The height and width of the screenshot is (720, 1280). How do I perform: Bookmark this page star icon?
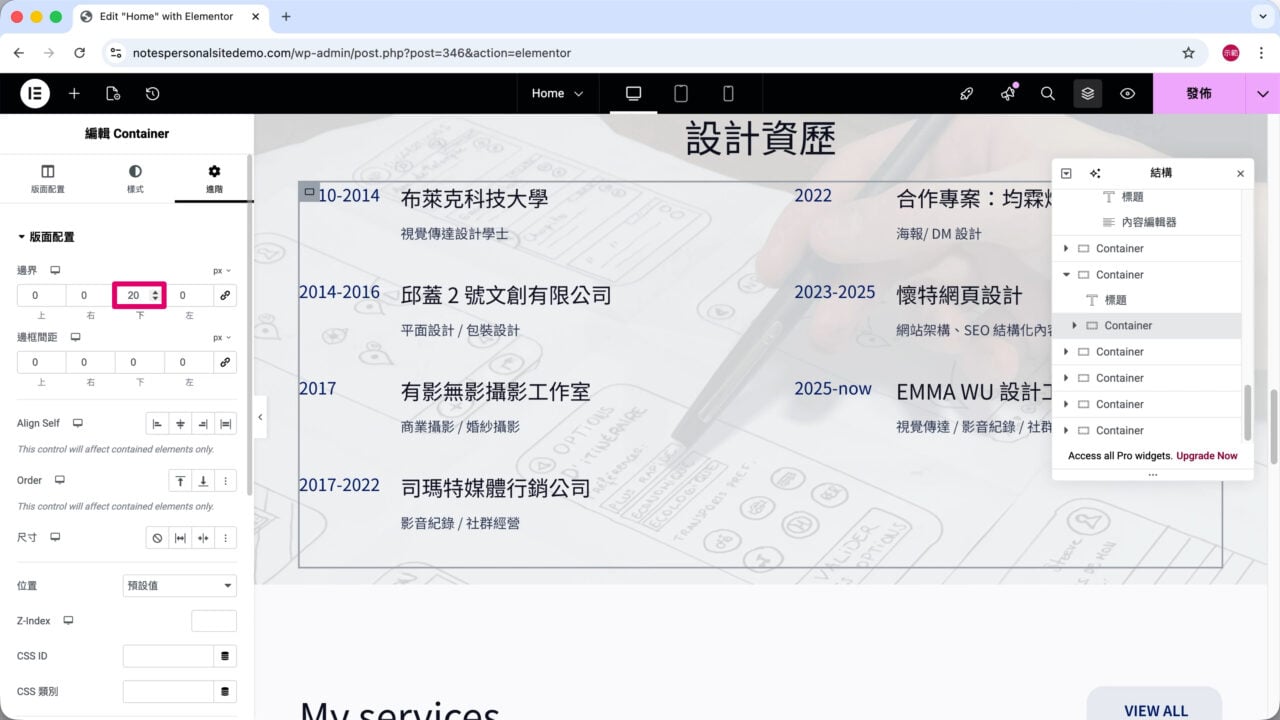pos(1188,52)
